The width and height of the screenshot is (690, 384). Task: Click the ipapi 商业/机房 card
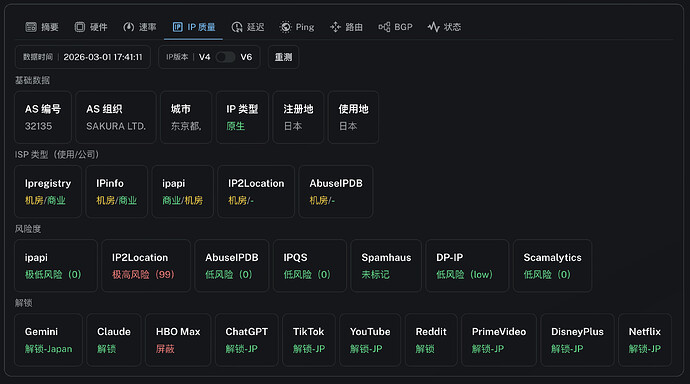click(x=183, y=192)
